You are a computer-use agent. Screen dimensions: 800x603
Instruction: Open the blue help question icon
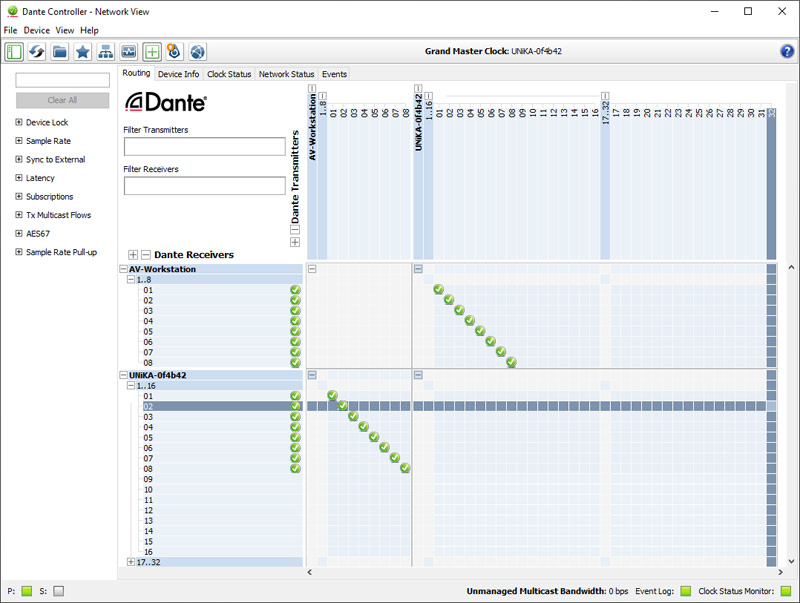[787, 51]
